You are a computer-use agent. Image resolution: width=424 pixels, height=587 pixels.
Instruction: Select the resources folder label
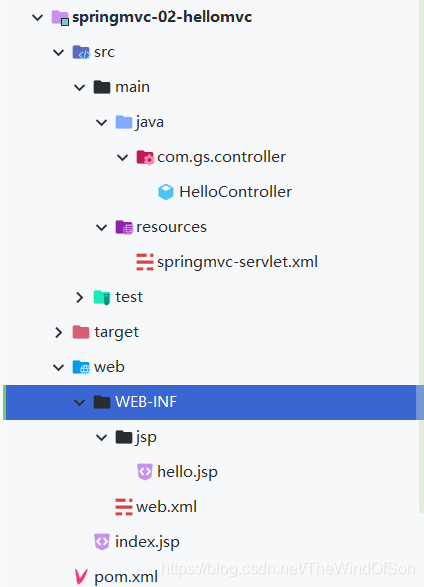coord(171,227)
